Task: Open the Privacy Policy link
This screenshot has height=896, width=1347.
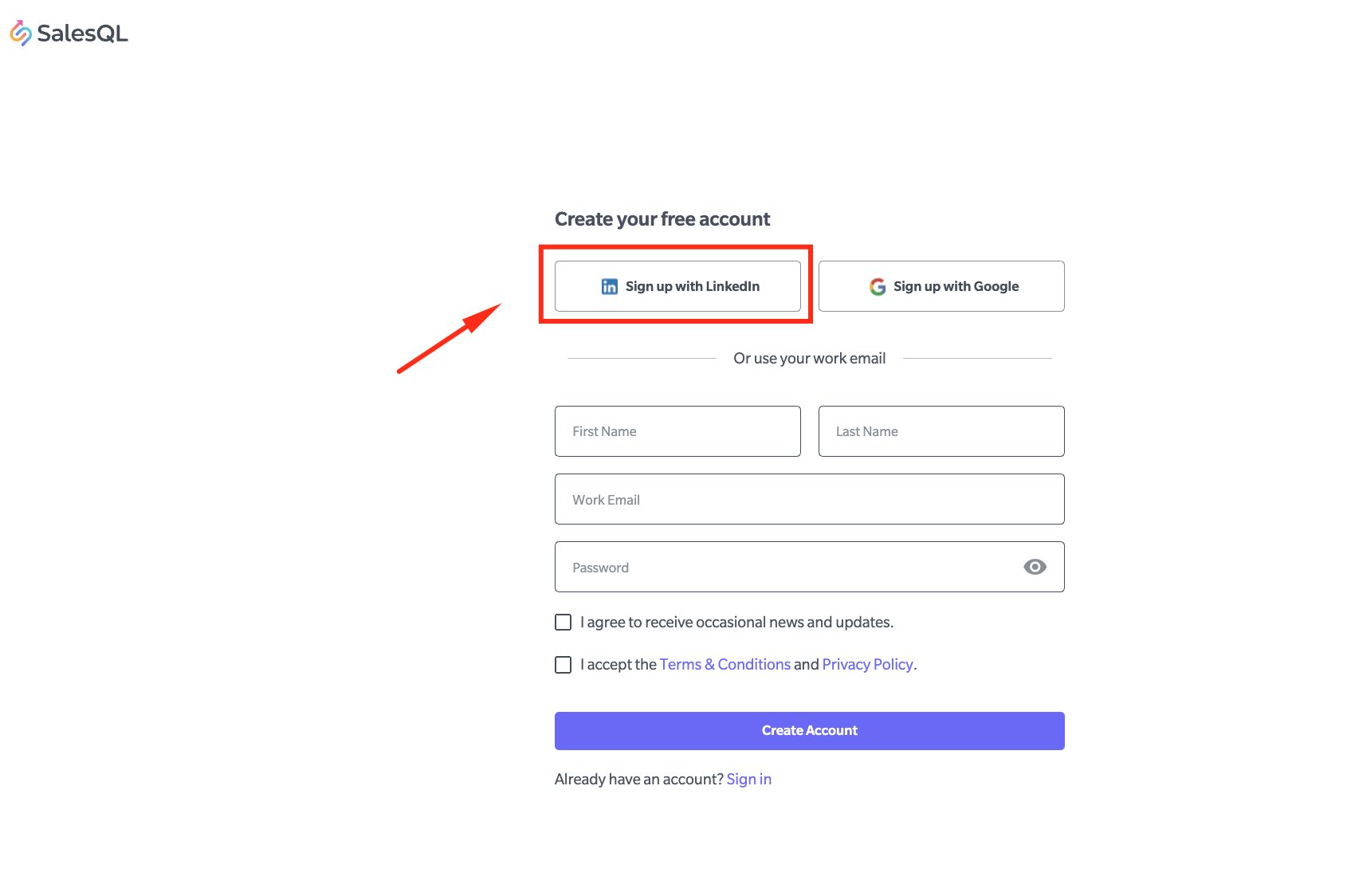Action: [867, 664]
